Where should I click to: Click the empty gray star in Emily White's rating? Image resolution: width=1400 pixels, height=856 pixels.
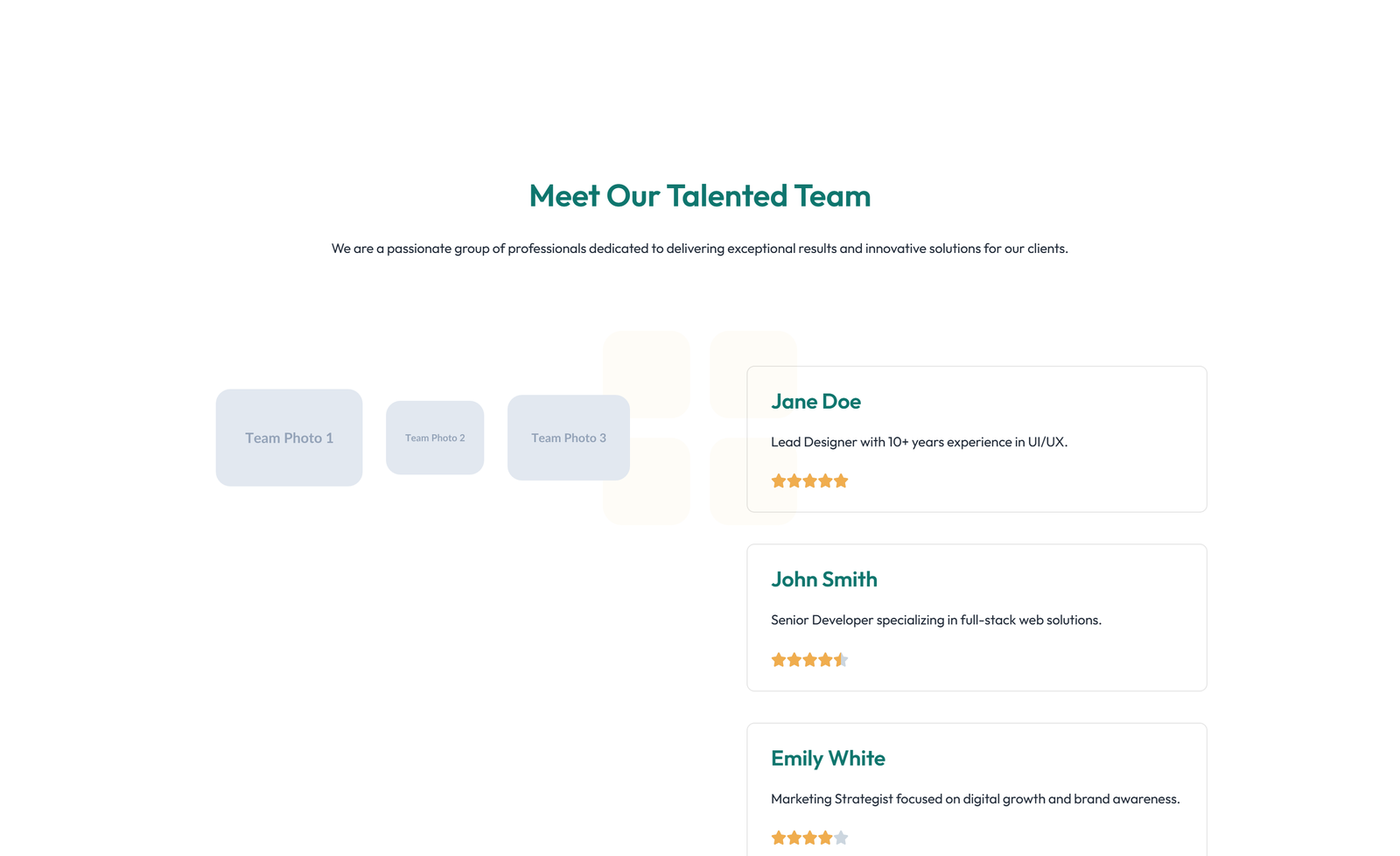841,838
